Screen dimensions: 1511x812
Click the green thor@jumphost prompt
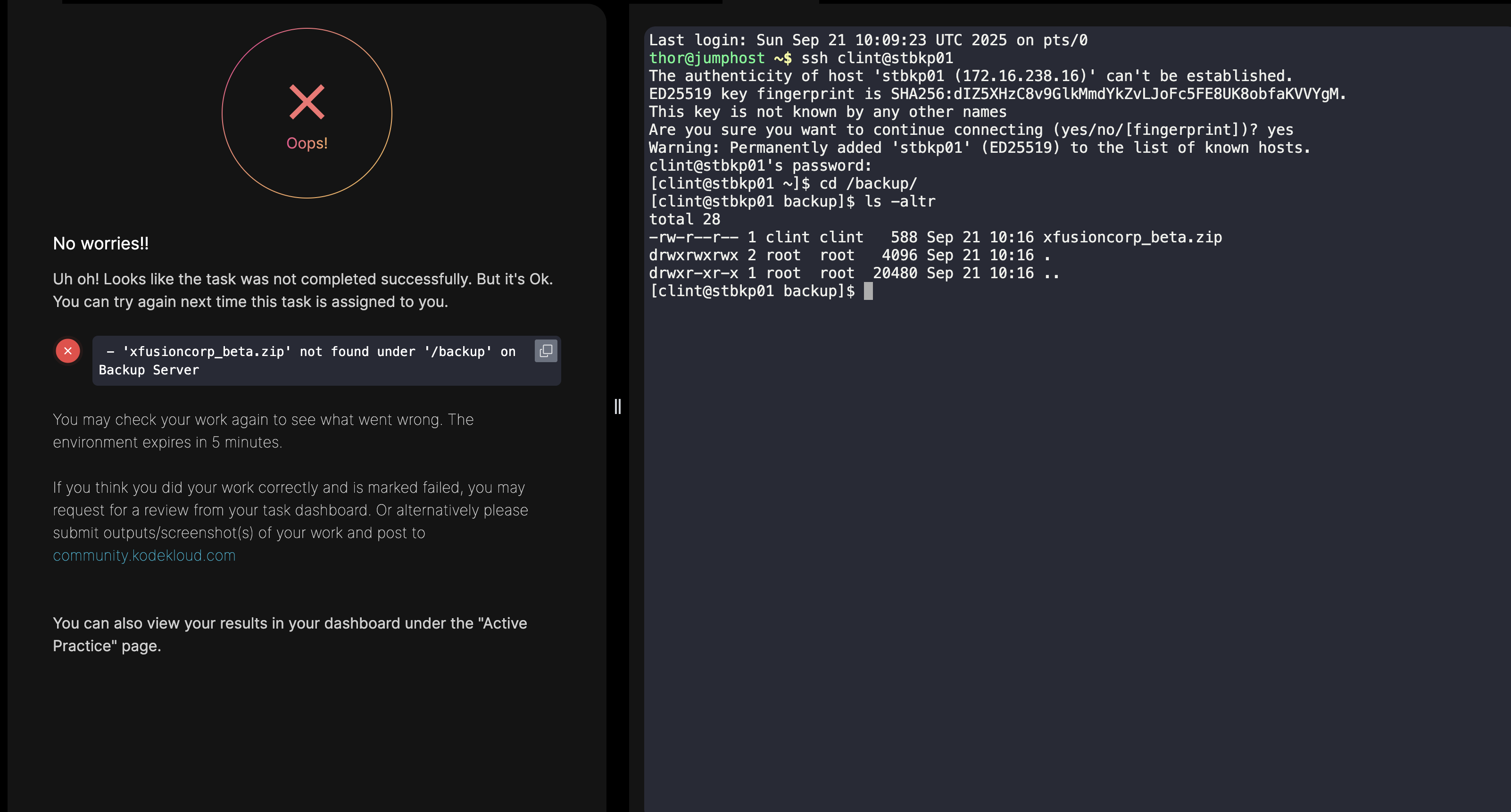pyautogui.click(x=707, y=58)
